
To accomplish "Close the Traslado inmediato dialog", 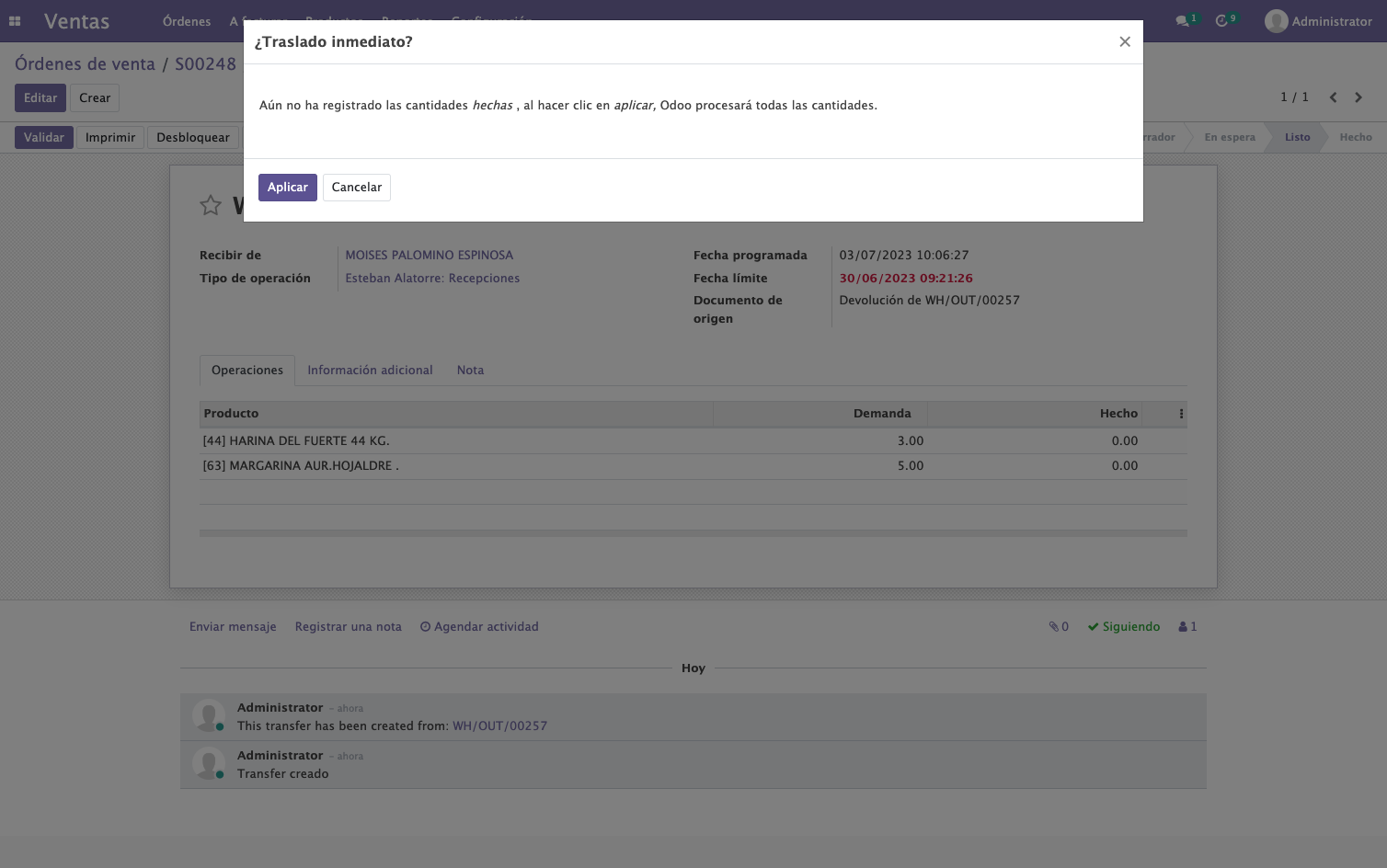I will point(1125,41).
